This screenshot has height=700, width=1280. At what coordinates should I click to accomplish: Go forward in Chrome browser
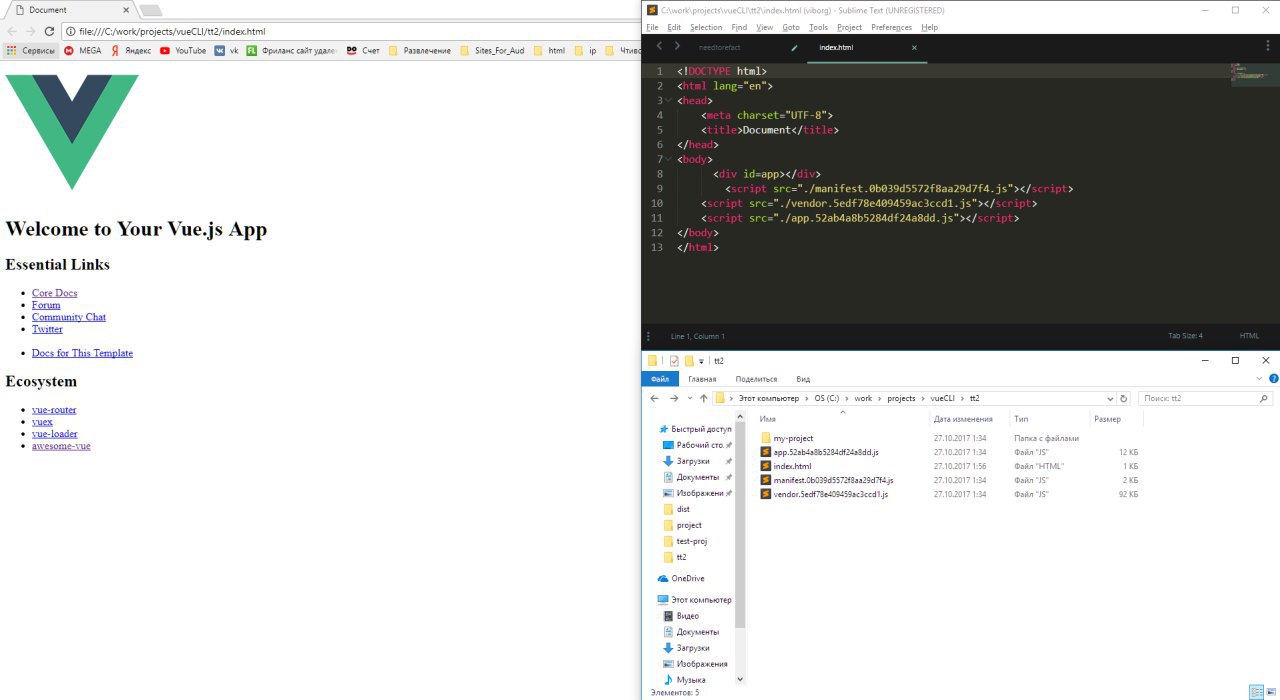coord(31,32)
